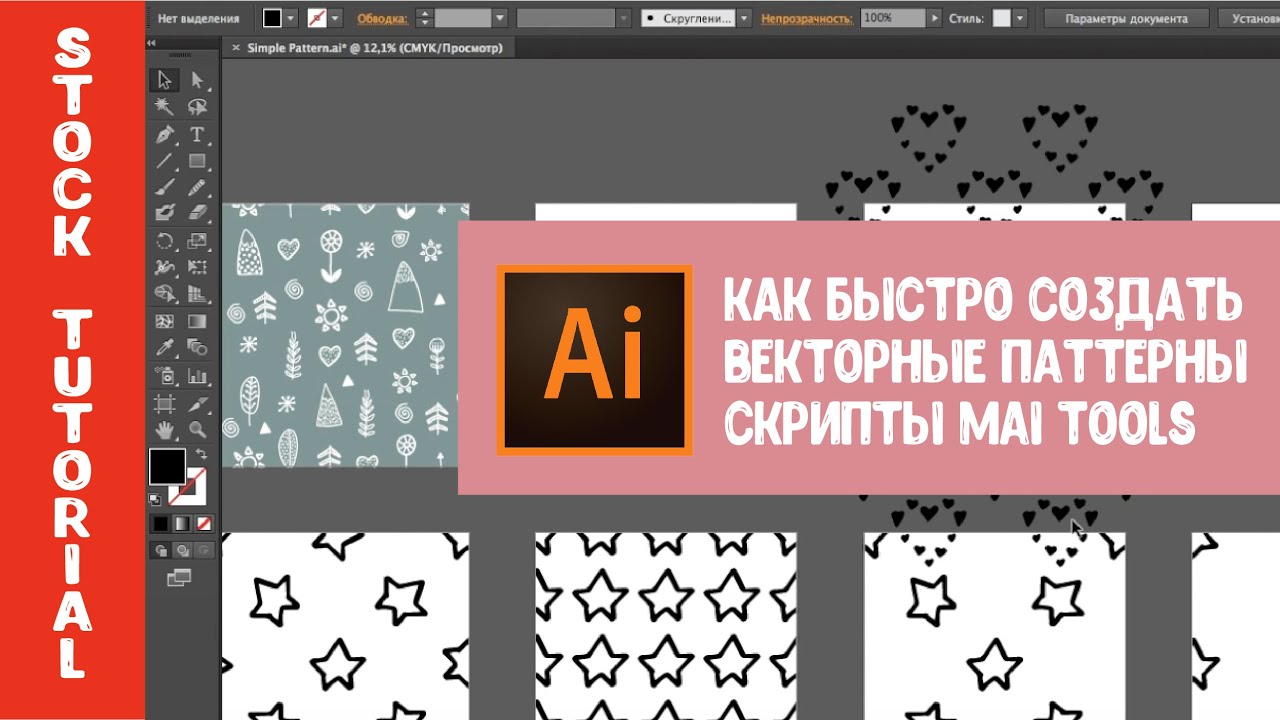Screen dimensions: 1280x720
Task: Switch to Simple Pattern.ai document tab
Action: [374, 47]
